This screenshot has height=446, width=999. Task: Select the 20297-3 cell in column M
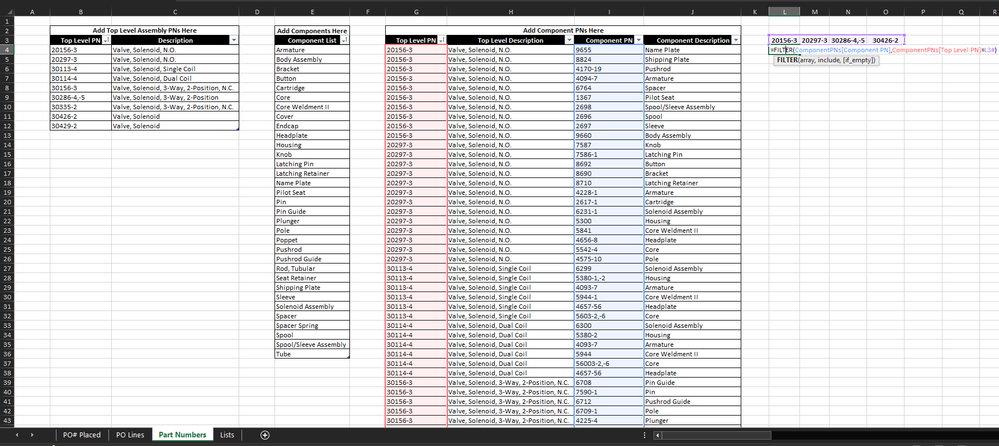pos(814,40)
